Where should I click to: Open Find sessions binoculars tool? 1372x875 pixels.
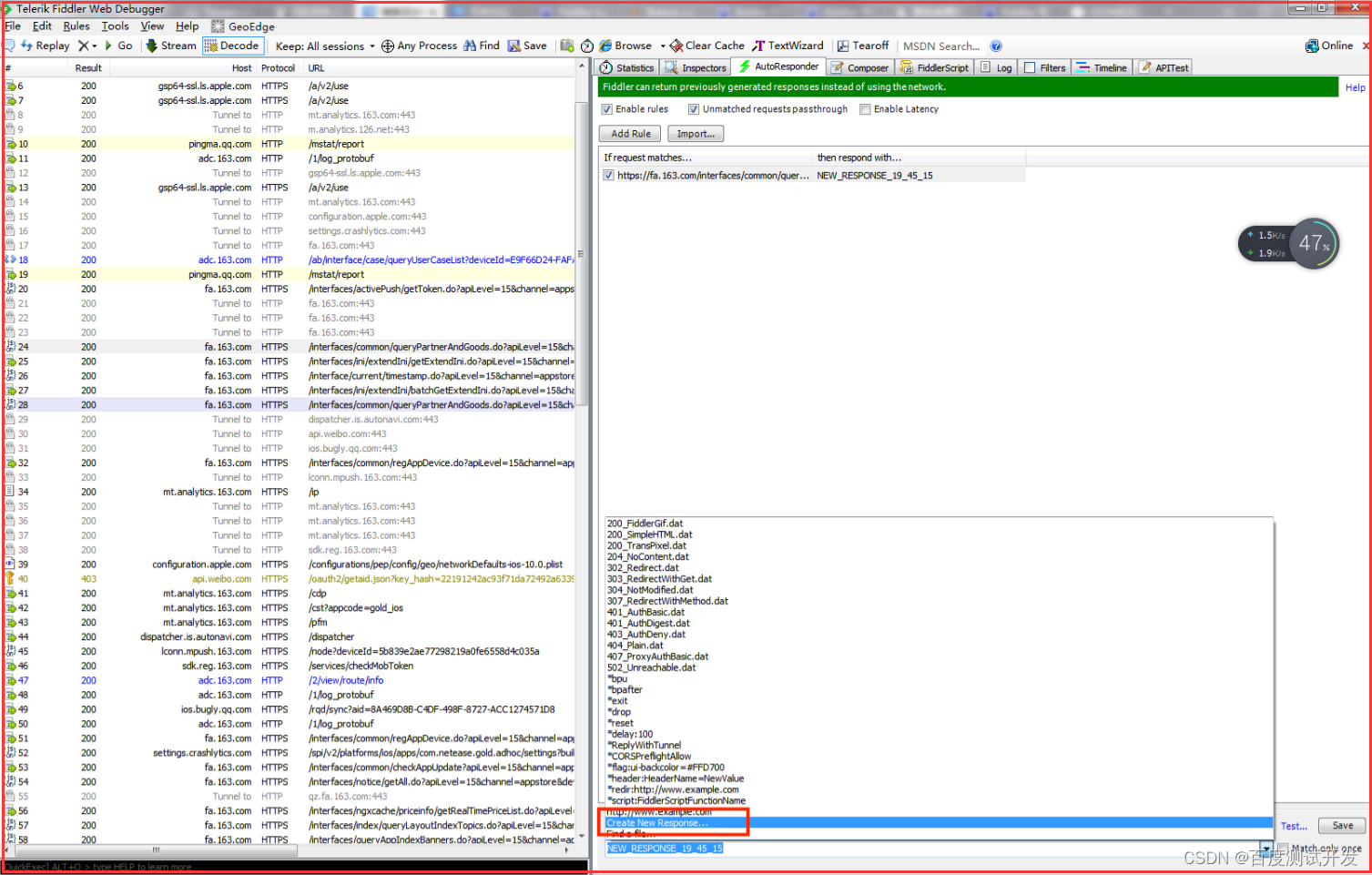(x=482, y=46)
